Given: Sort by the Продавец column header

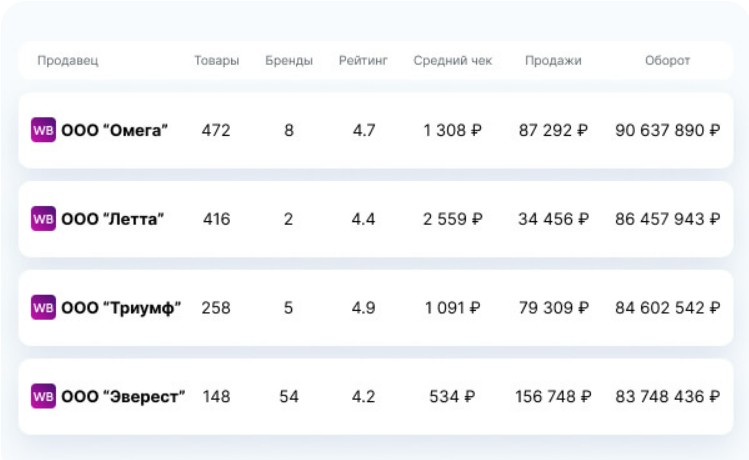Looking at the screenshot, I should coord(68,61).
